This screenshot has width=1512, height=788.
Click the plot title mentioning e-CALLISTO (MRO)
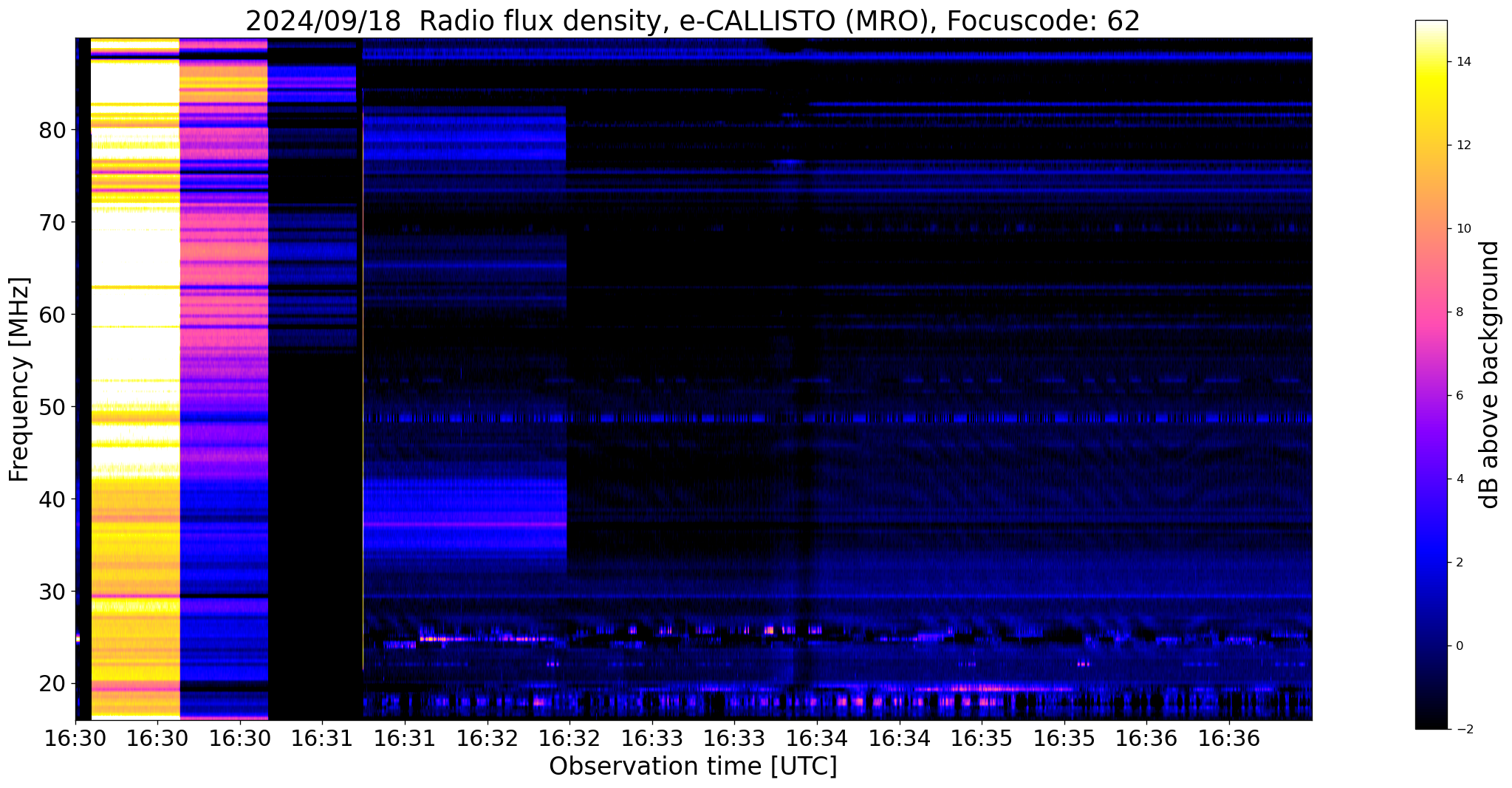[693, 21]
